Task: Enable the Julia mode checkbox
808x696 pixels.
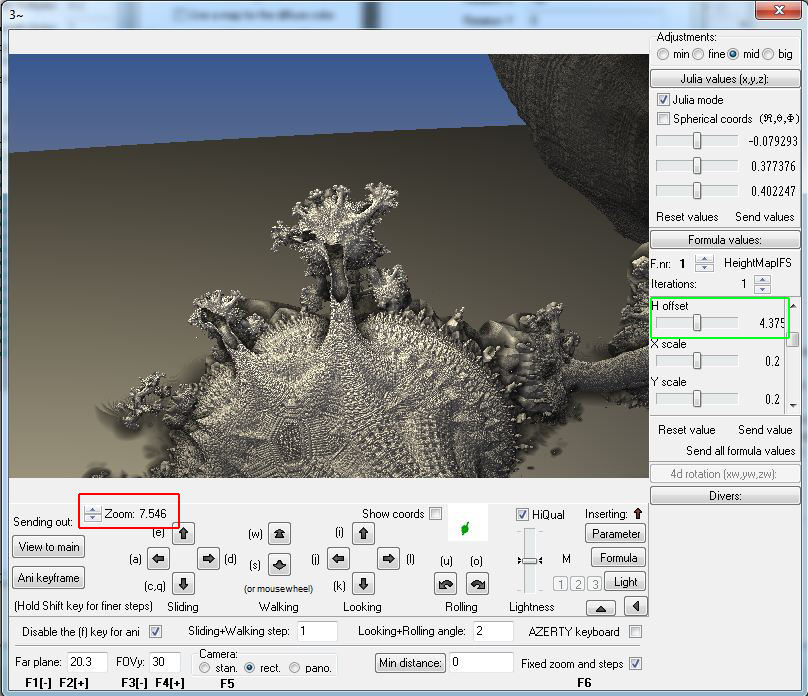Action: tap(663, 99)
